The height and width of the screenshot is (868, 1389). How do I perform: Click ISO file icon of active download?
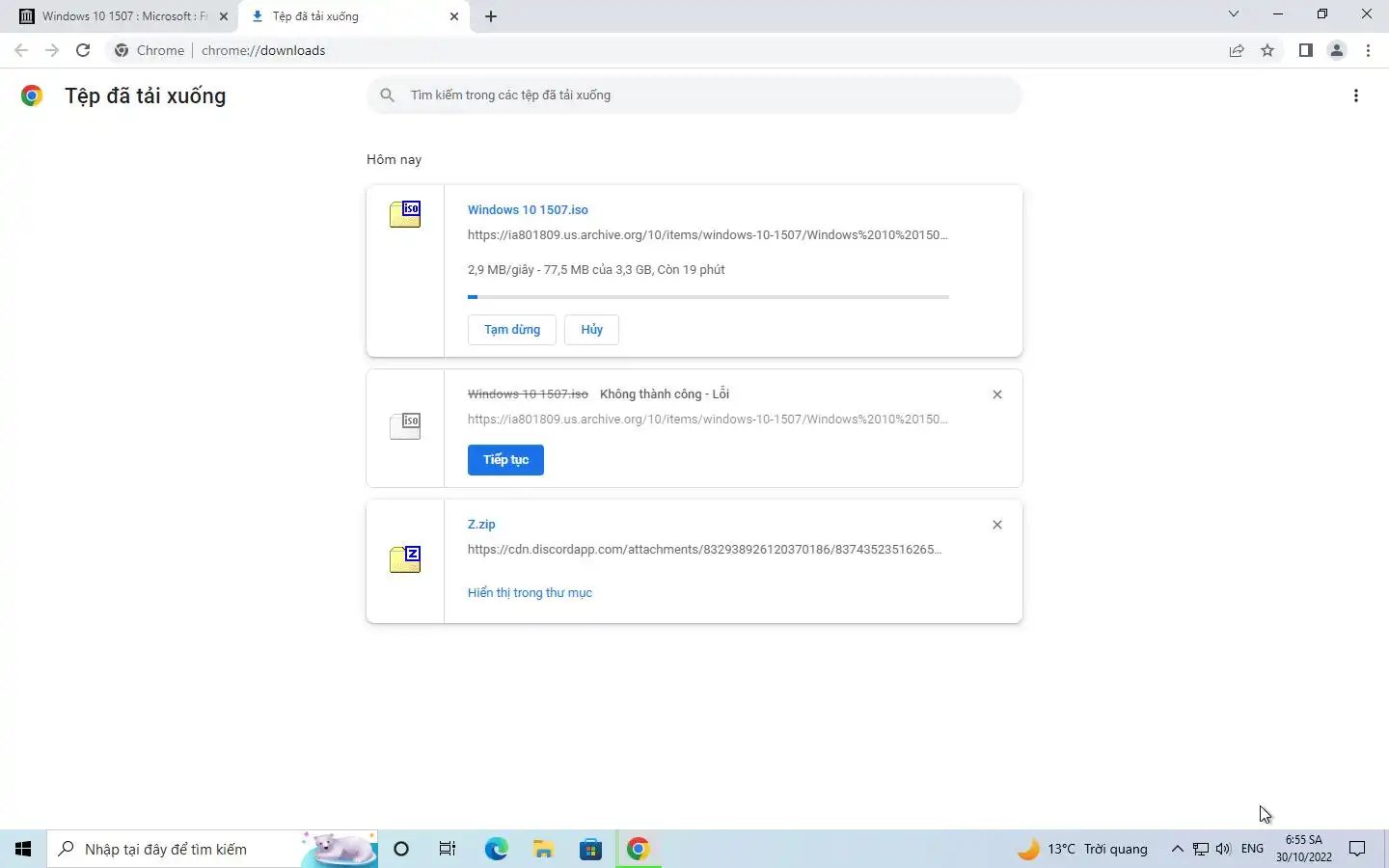click(x=405, y=214)
